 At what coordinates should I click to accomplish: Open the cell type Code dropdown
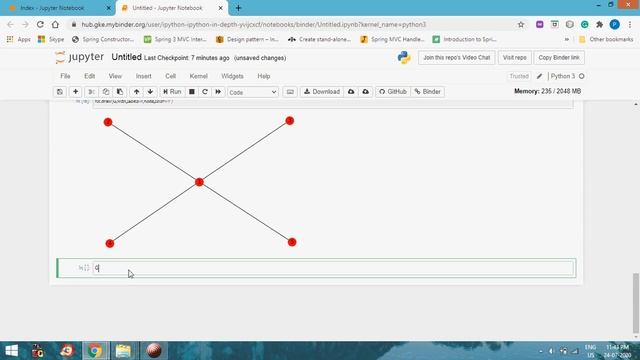(x=253, y=92)
